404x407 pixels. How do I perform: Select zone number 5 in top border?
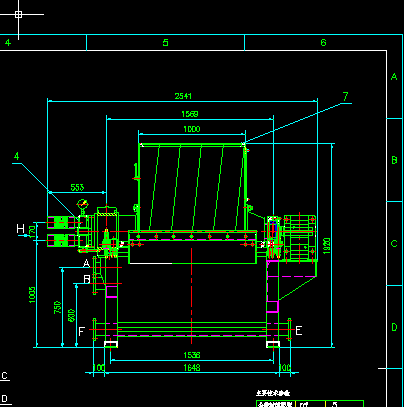pyautogui.click(x=166, y=43)
